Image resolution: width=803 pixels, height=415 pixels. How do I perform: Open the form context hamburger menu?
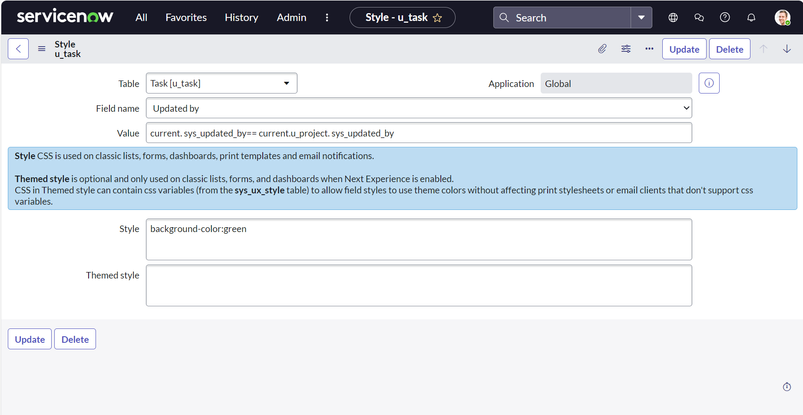point(41,49)
